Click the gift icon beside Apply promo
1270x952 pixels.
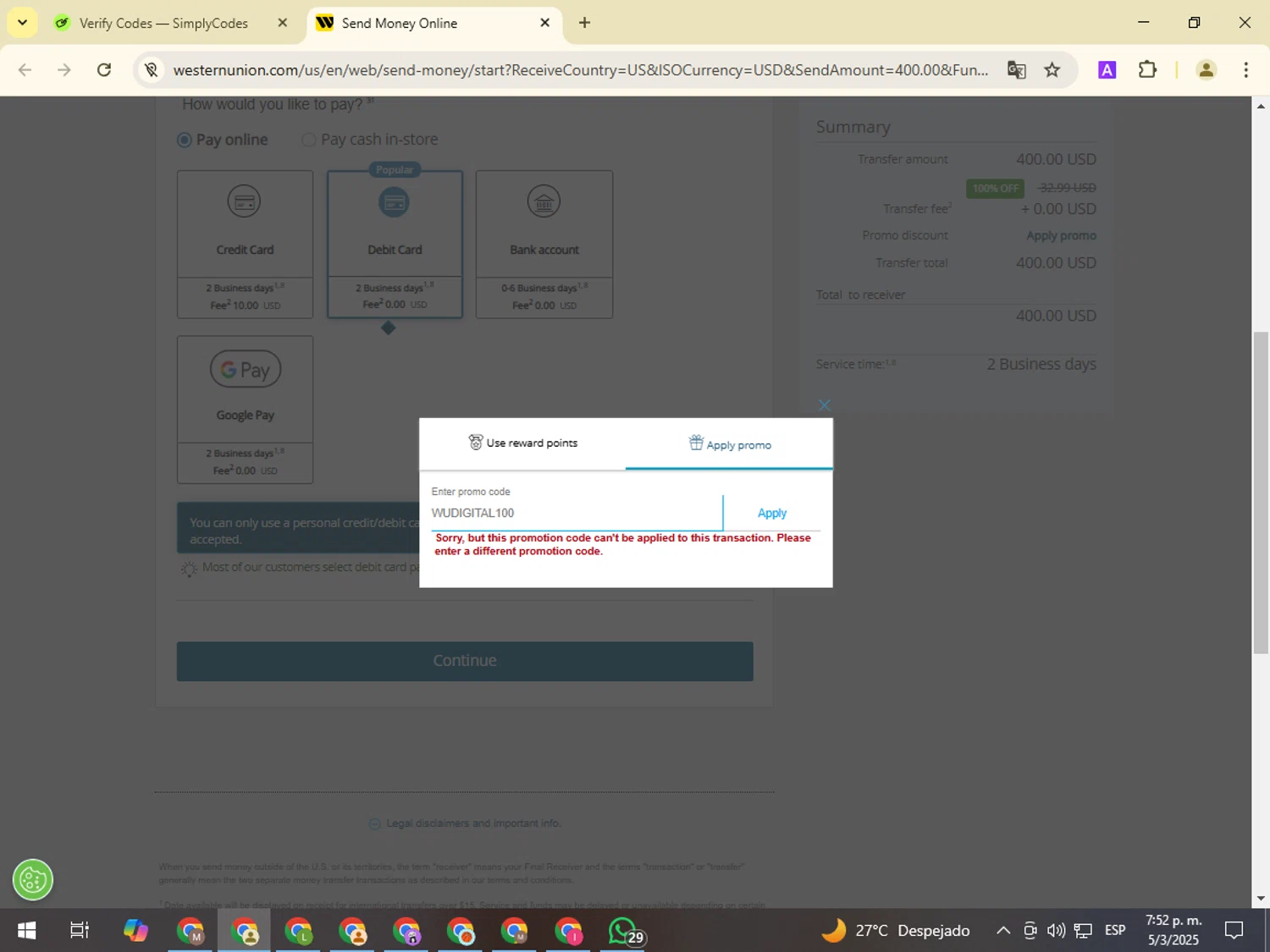[x=696, y=443]
